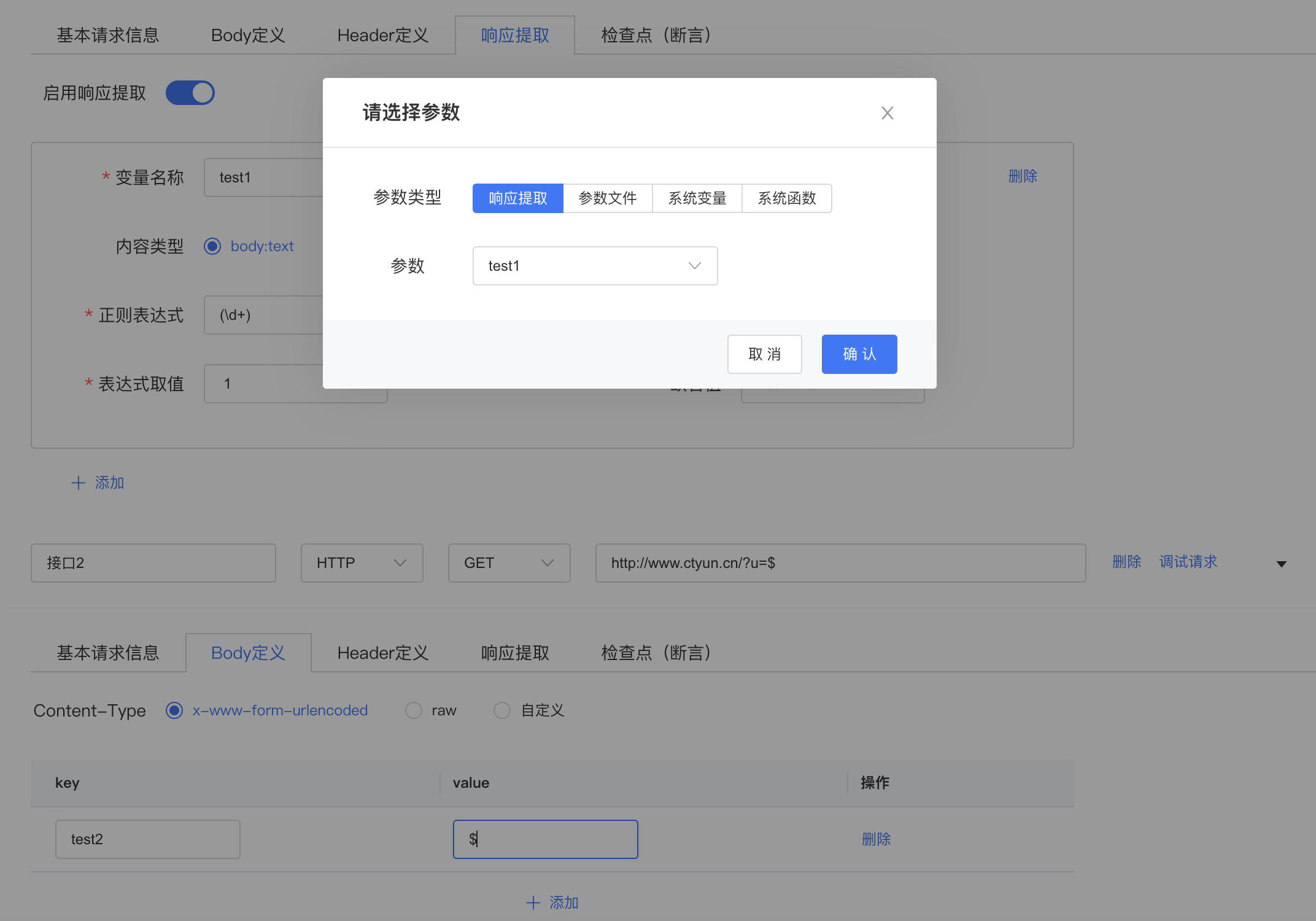Click the 确认 button
This screenshot has width=1316, height=921.
tap(859, 354)
